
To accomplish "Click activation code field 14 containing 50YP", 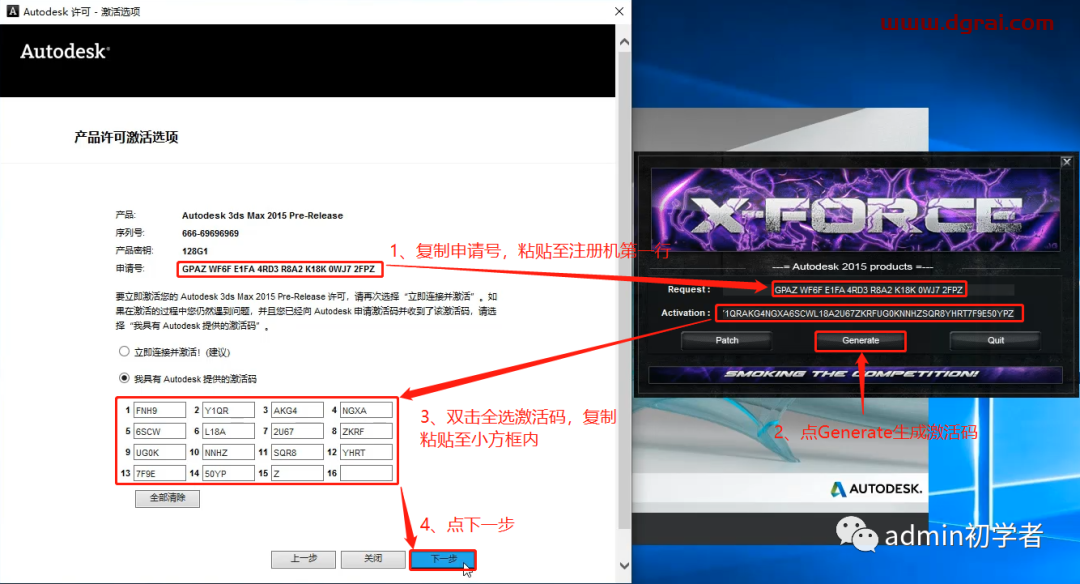I will (228, 474).
